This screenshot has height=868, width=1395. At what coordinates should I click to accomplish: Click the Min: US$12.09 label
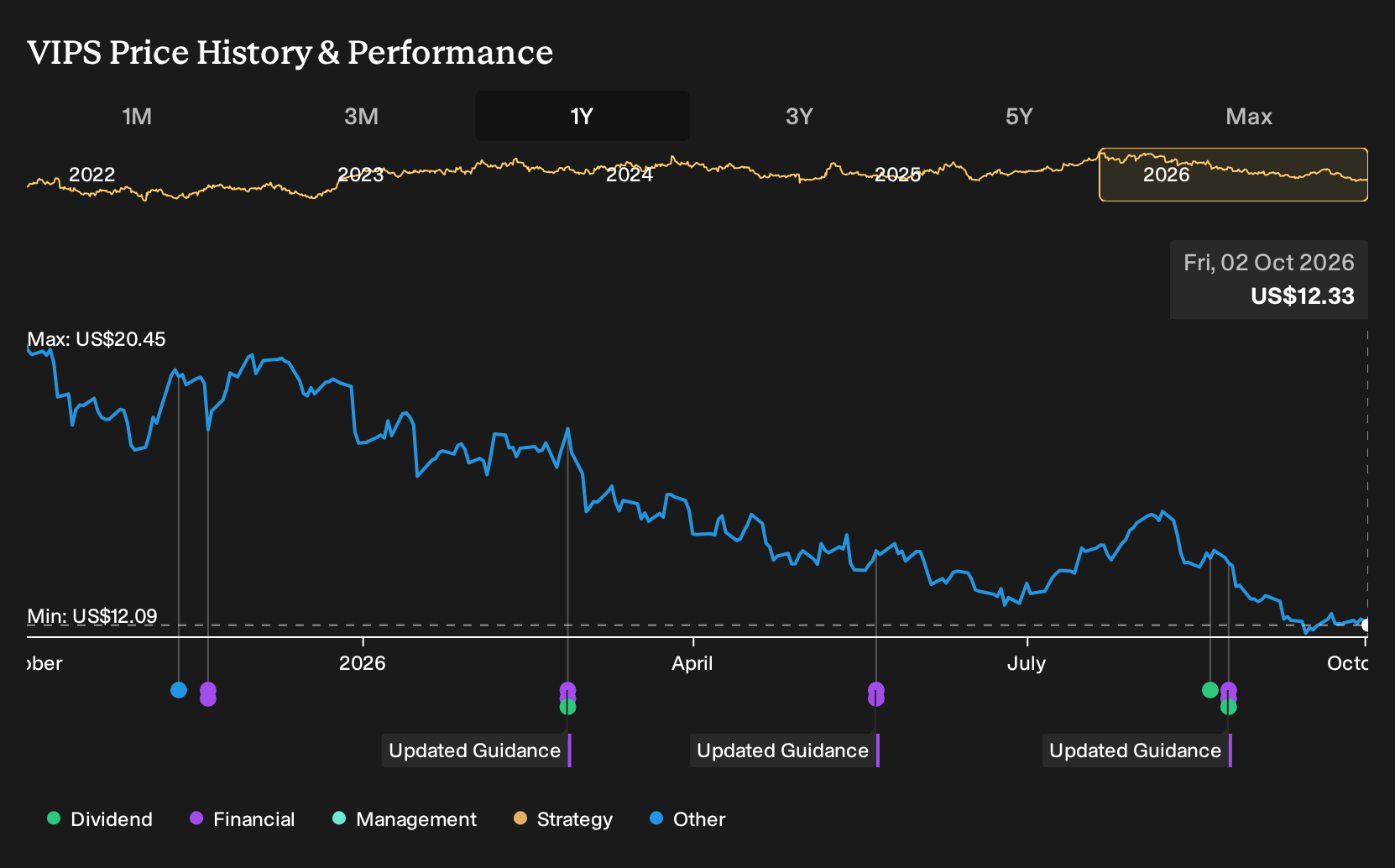92,616
